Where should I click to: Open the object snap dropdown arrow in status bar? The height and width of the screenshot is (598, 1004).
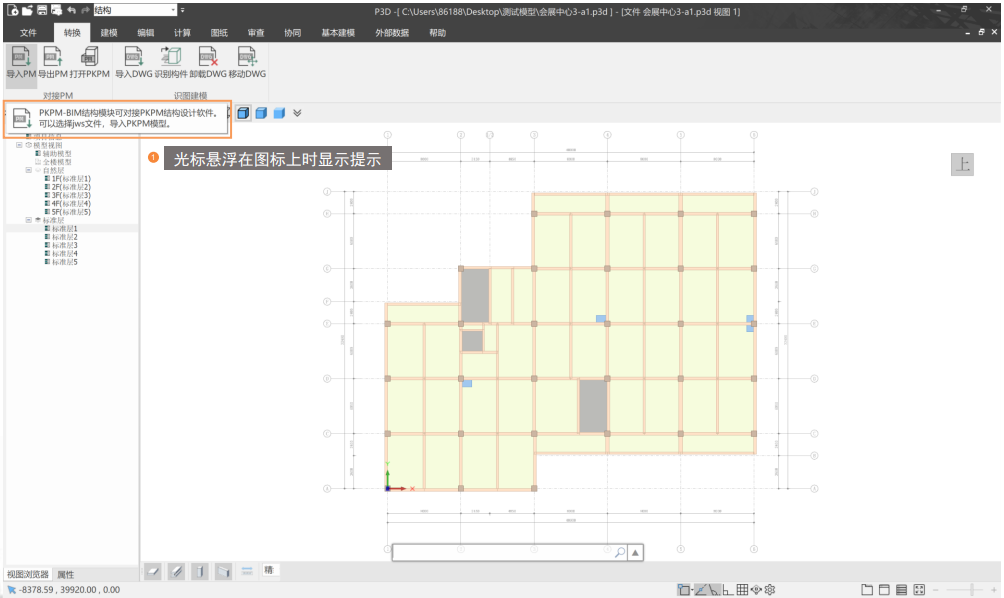(x=692, y=590)
